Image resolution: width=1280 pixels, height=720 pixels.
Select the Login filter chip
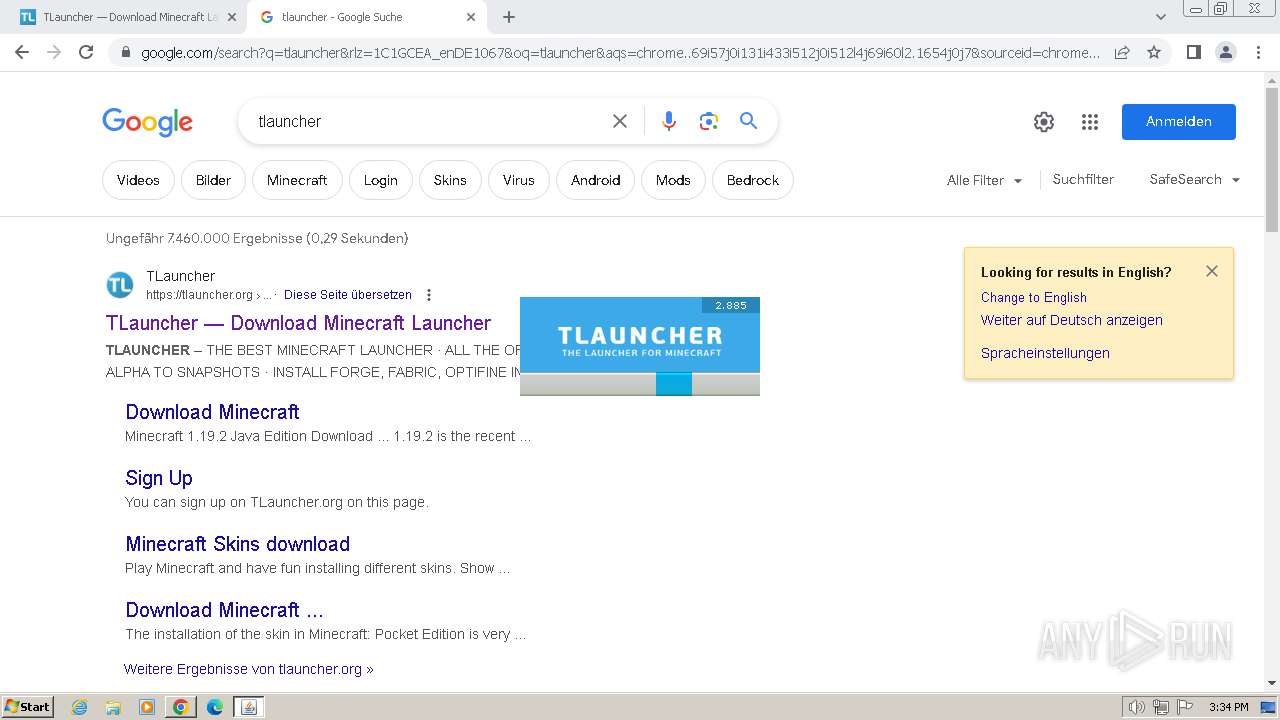(x=380, y=180)
